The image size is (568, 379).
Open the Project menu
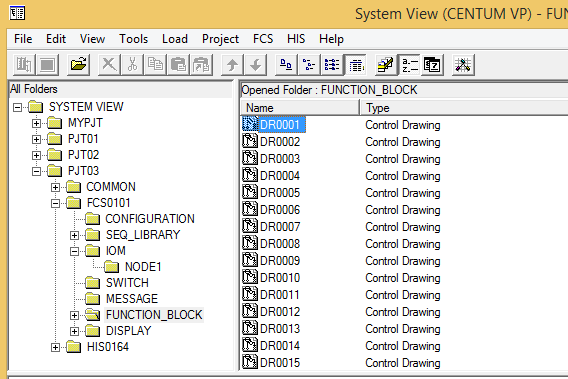click(x=221, y=39)
